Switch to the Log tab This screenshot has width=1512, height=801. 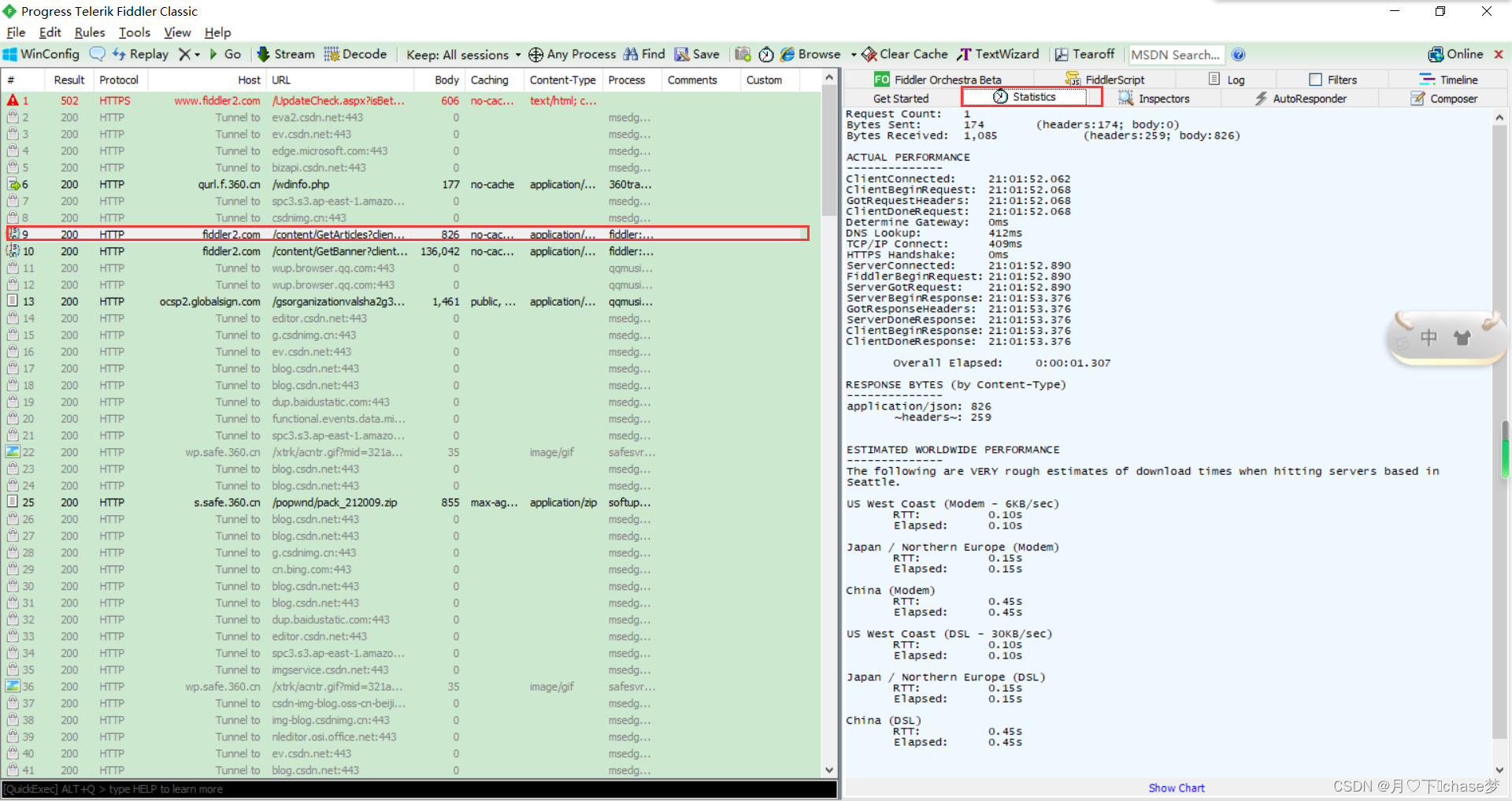coord(1226,80)
